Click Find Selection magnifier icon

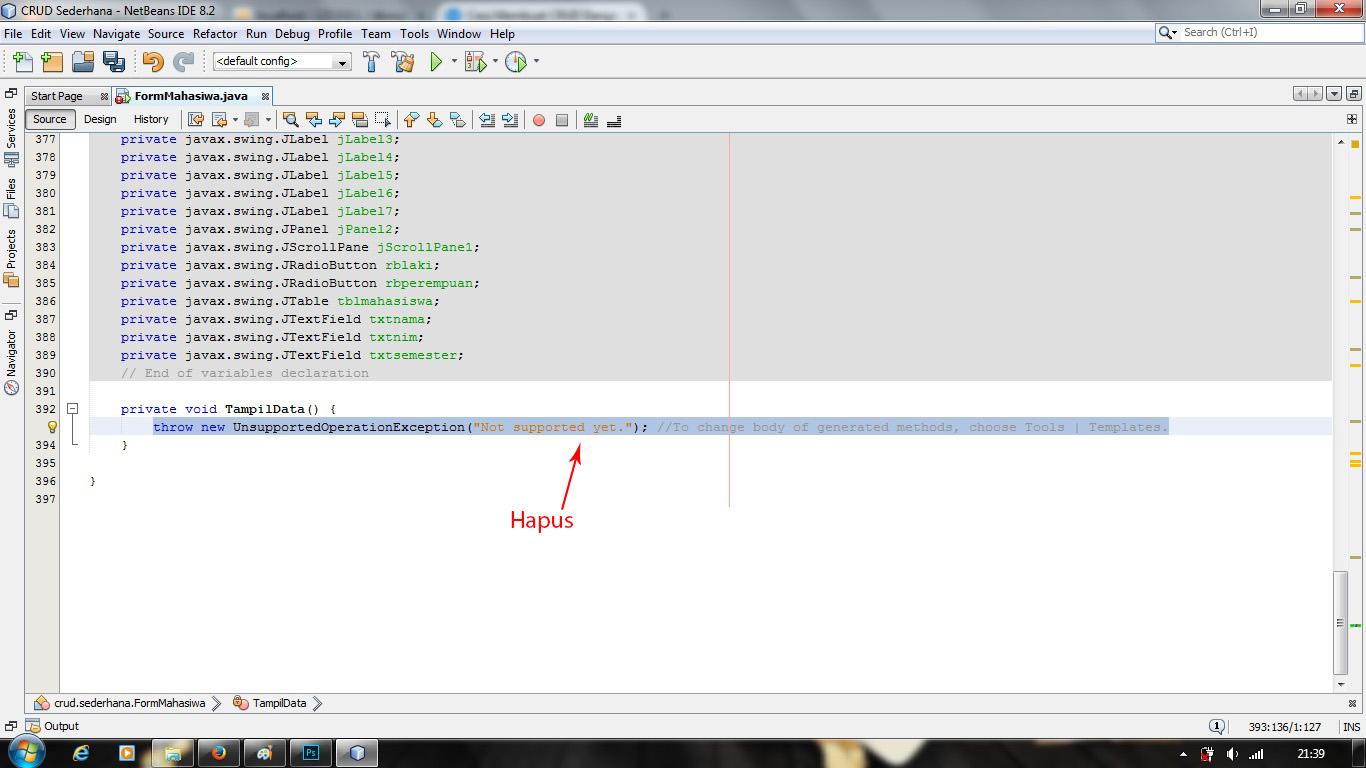coord(291,120)
